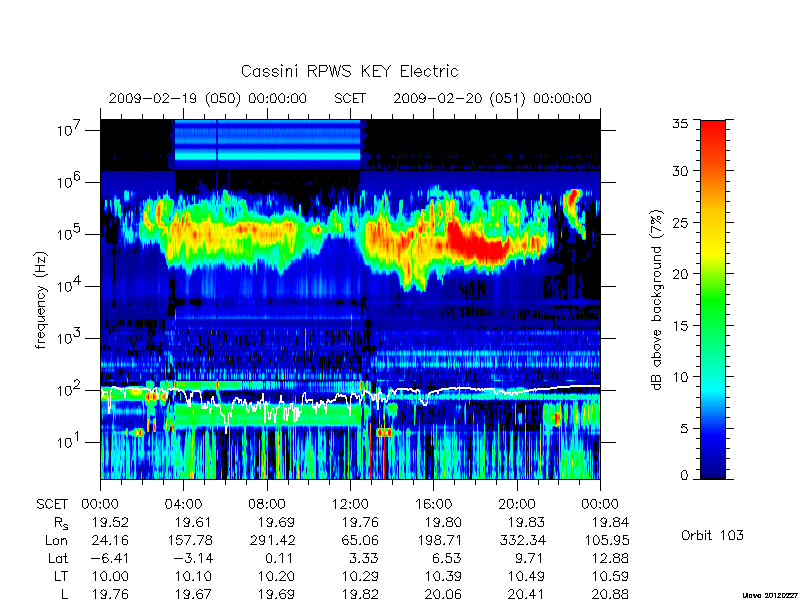Click the 0 value on the color bar
The image size is (800, 600).
pos(684,475)
